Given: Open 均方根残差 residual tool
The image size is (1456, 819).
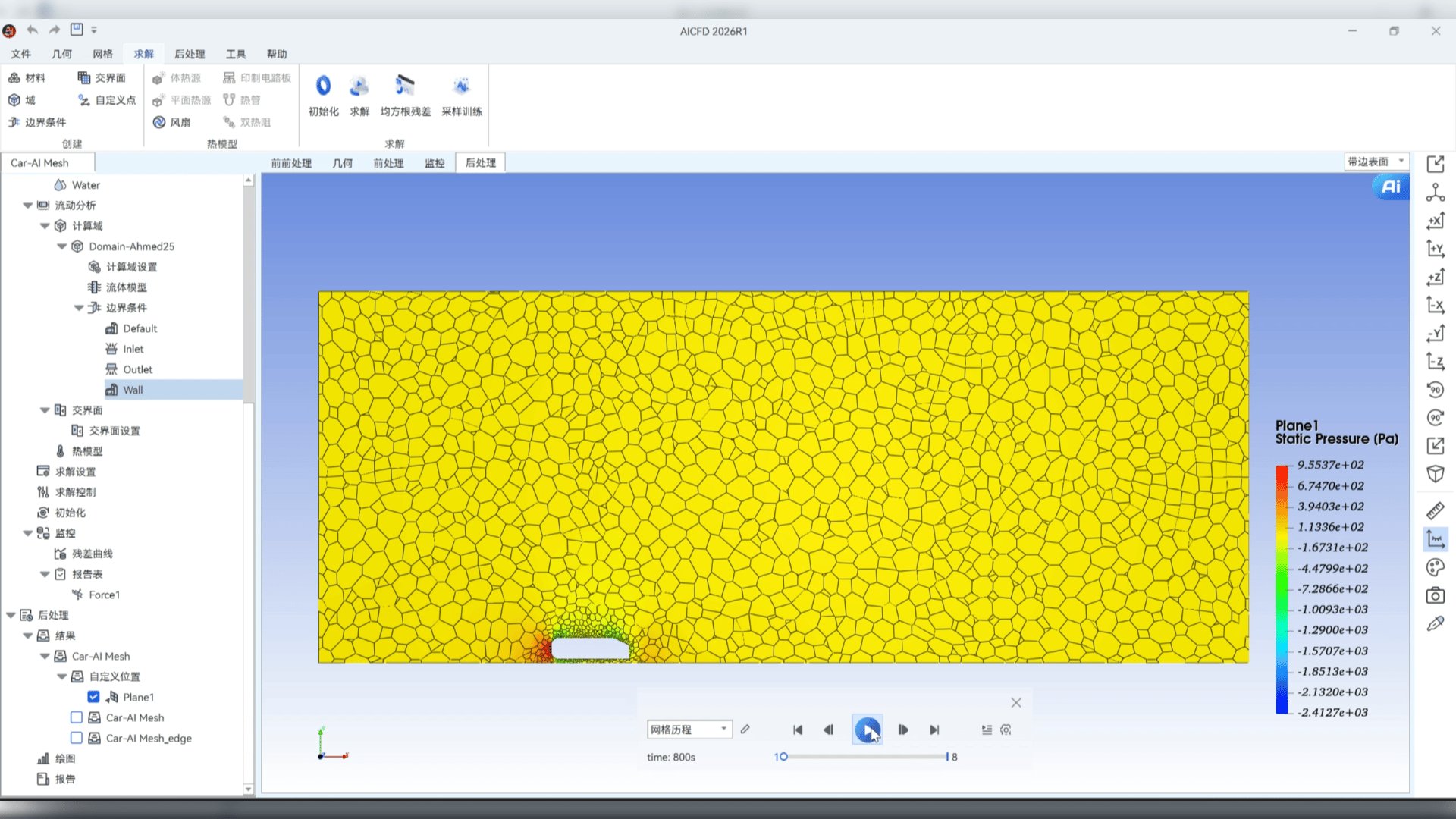Looking at the screenshot, I should (x=405, y=95).
